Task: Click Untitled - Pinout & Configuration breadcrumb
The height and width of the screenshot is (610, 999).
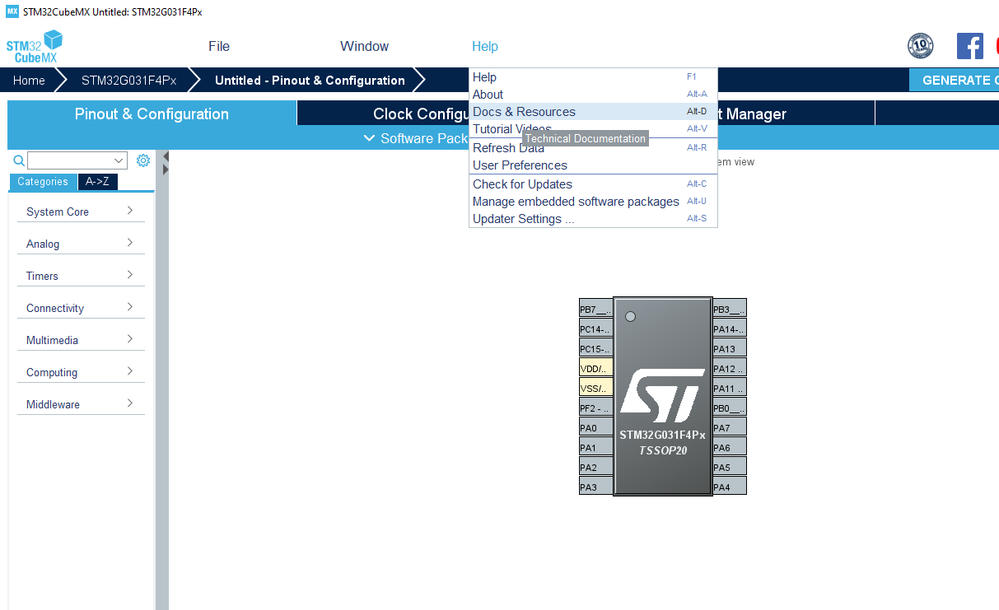Action: [310, 80]
